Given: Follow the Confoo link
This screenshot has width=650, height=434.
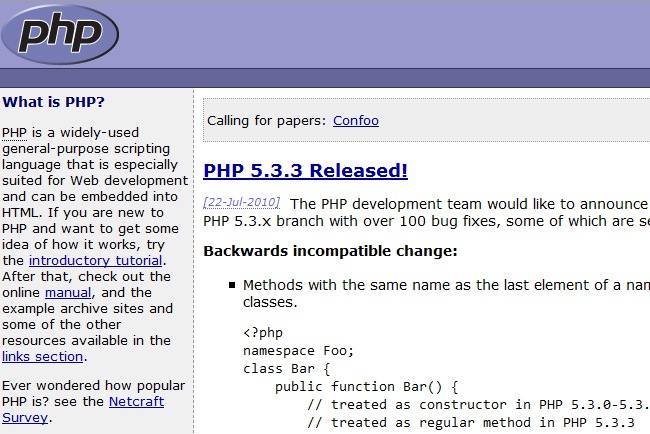Looking at the screenshot, I should (x=356, y=121).
